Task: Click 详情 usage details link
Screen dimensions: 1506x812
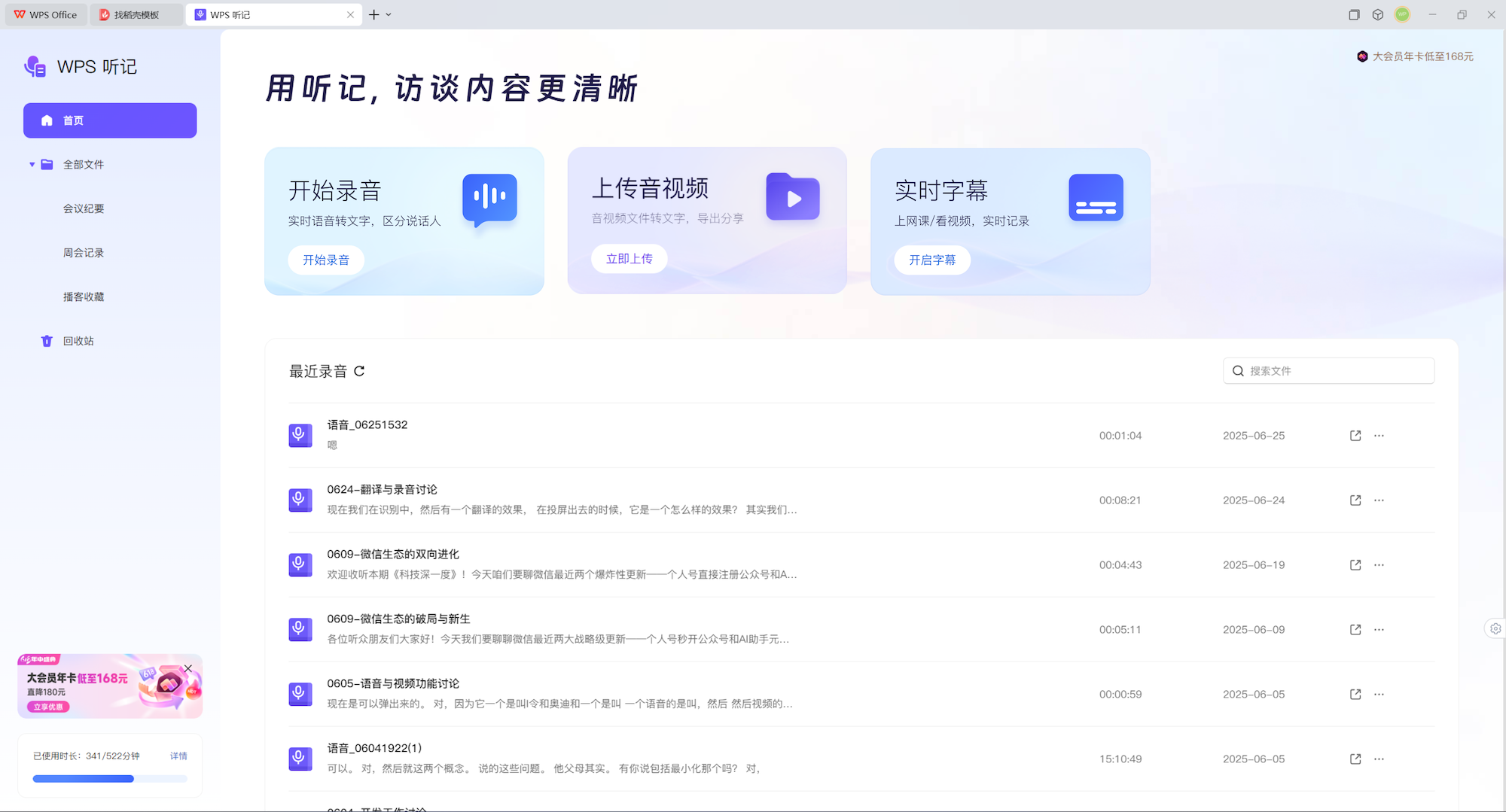Action: (178, 756)
